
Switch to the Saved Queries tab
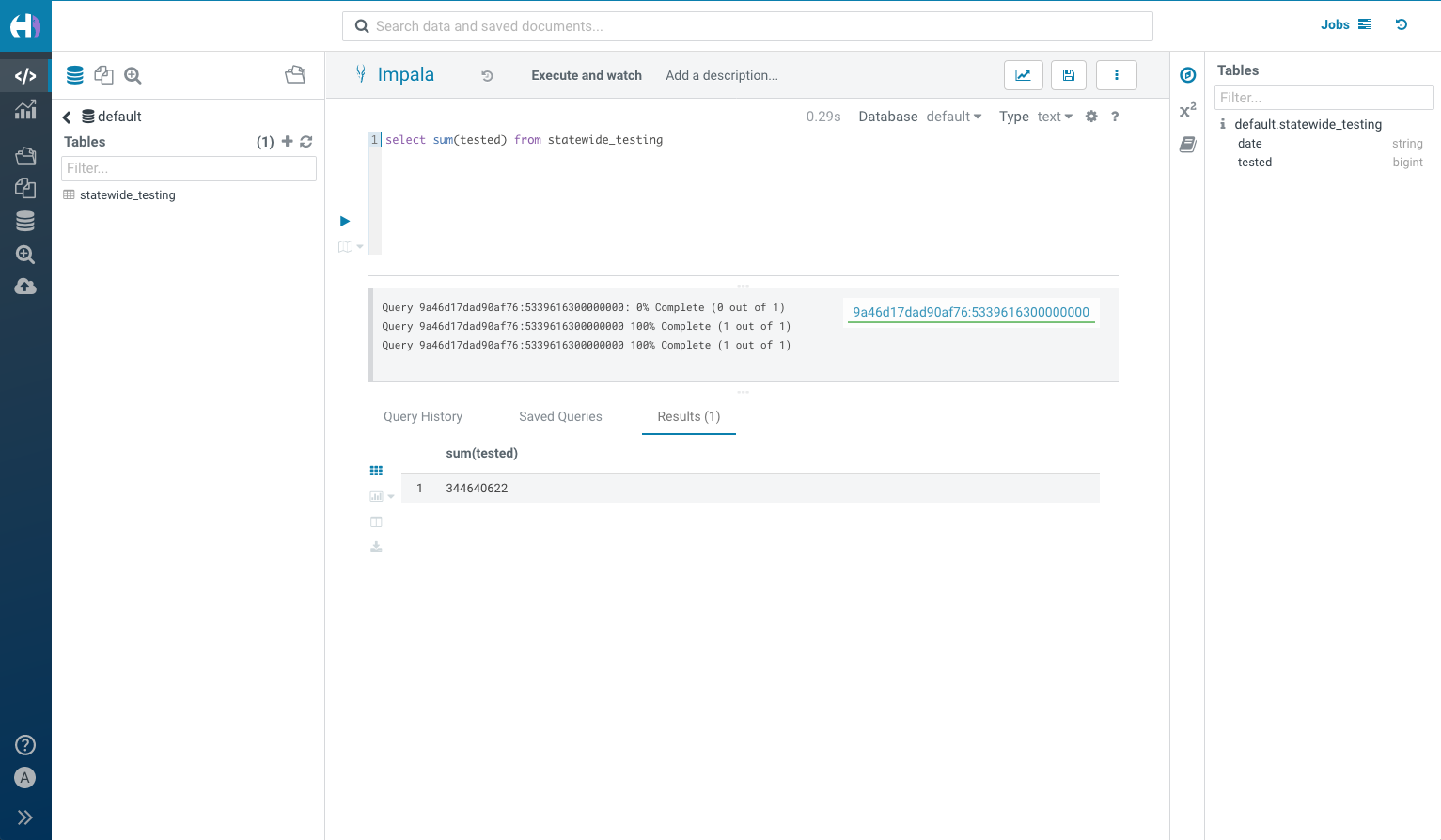(x=560, y=416)
